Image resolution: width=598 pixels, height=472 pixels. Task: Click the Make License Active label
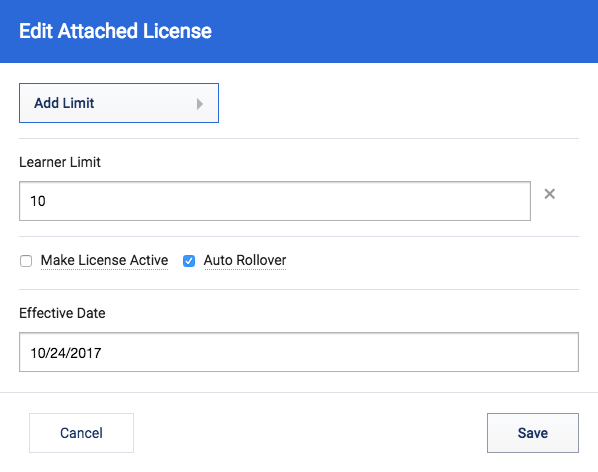pyautogui.click(x=104, y=260)
